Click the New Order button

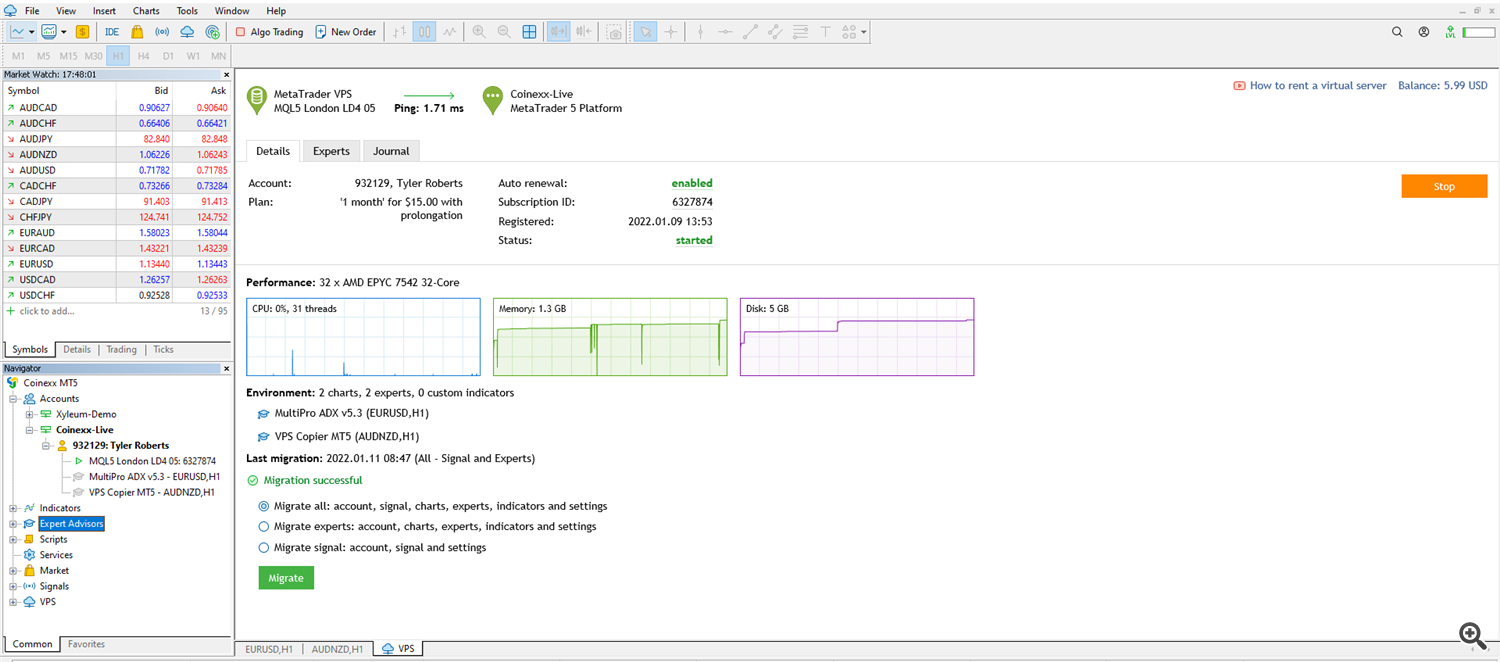(346, 32)
